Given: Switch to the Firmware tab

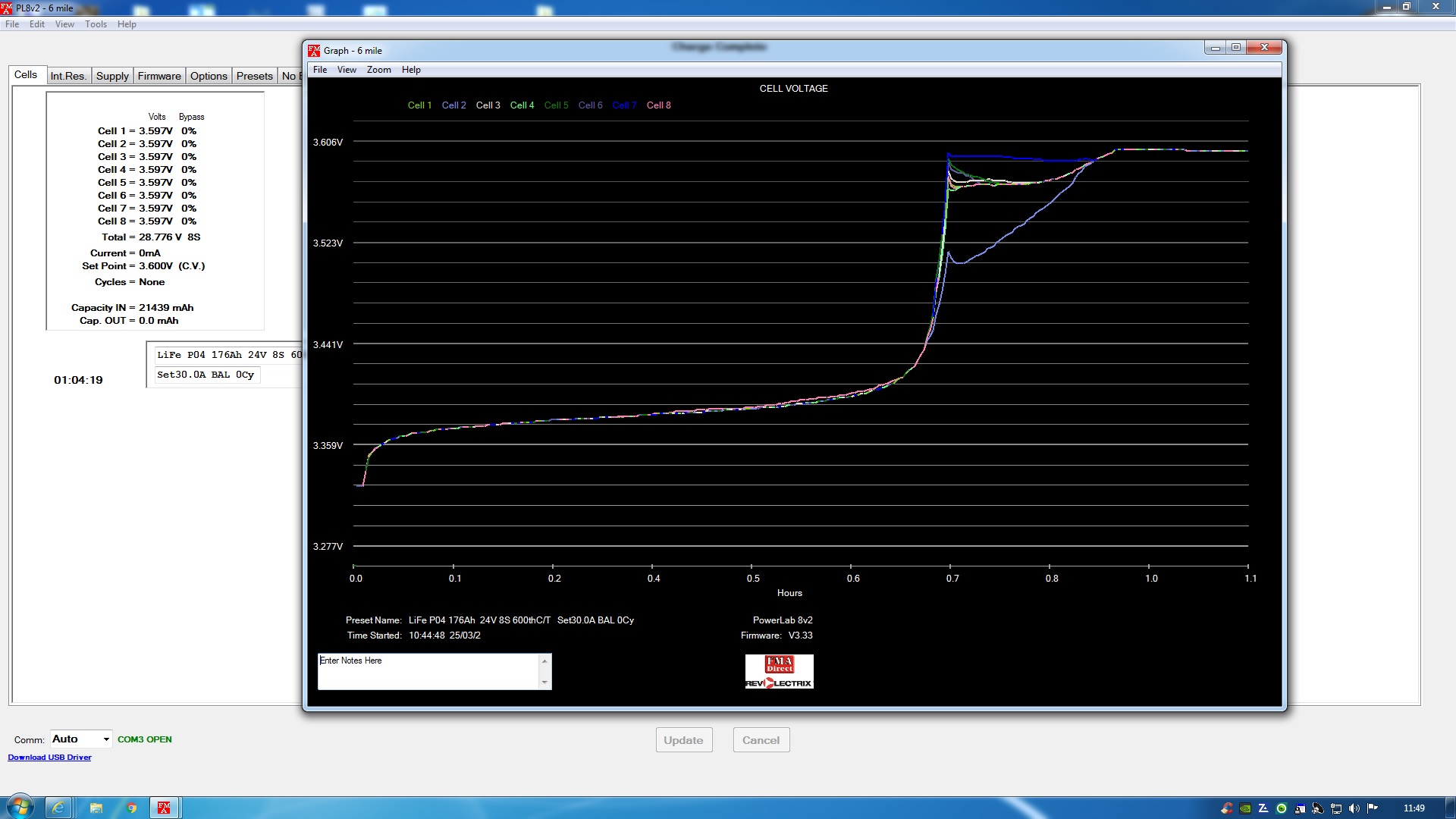Looking at the screenshot, I should (x=159, y=76).
